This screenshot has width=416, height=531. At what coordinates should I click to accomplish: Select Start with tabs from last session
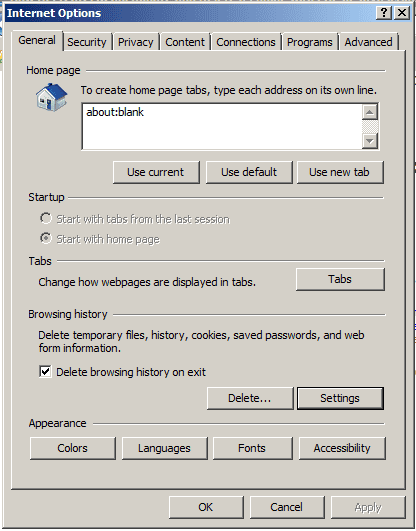tap(45, 218)
